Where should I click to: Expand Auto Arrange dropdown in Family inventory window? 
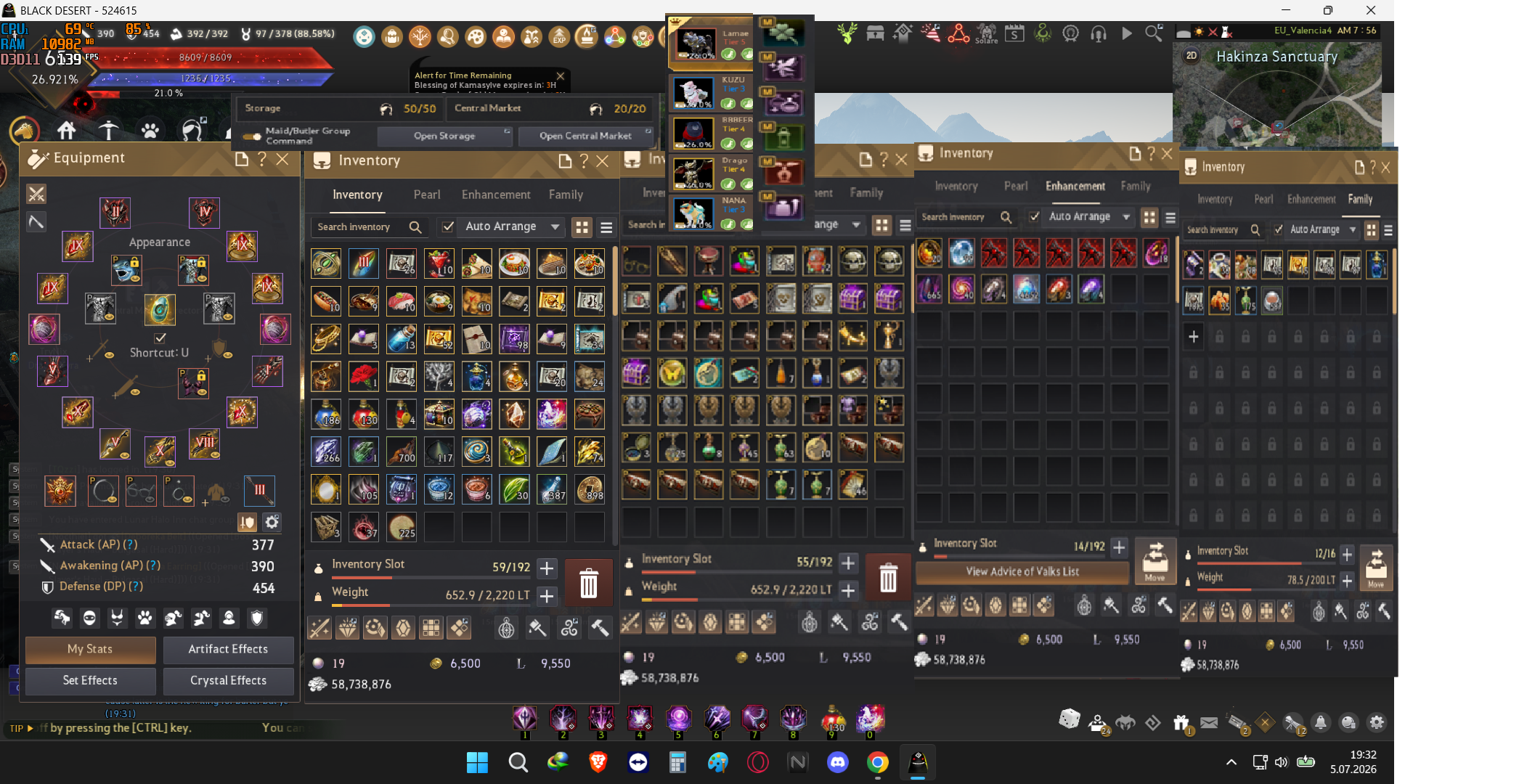pyautogui.click(x=1353, y=229)
